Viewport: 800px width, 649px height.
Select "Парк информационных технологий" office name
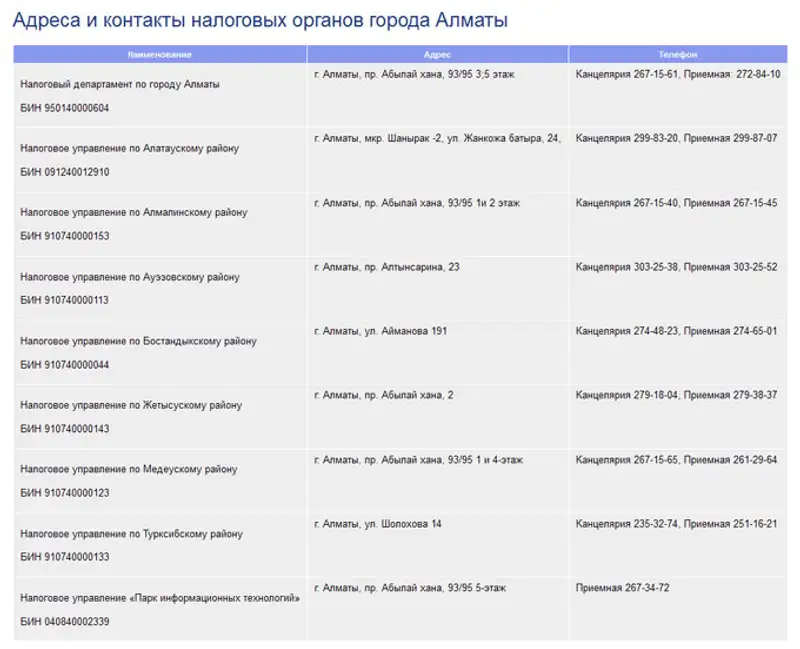click(x=160, y=598)
